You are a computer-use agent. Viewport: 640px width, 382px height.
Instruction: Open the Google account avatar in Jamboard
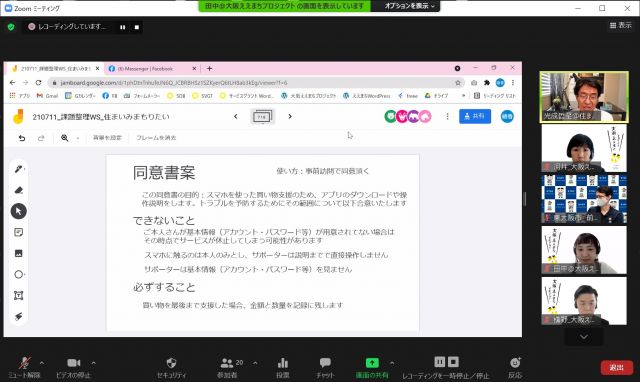coord(507,116)
